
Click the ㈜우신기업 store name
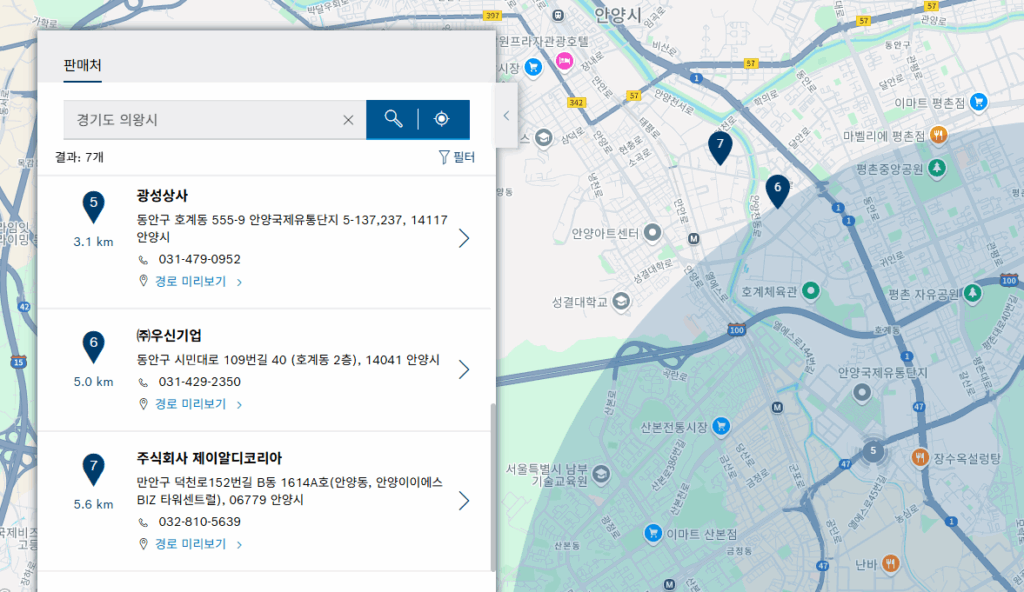[x=169, y=335]
